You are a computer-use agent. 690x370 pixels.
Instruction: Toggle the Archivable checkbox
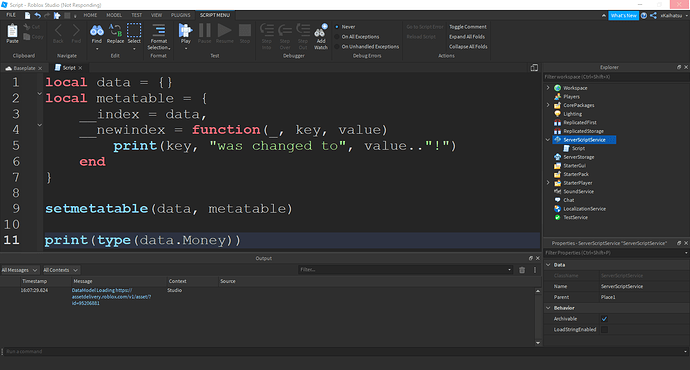point(604,319)
